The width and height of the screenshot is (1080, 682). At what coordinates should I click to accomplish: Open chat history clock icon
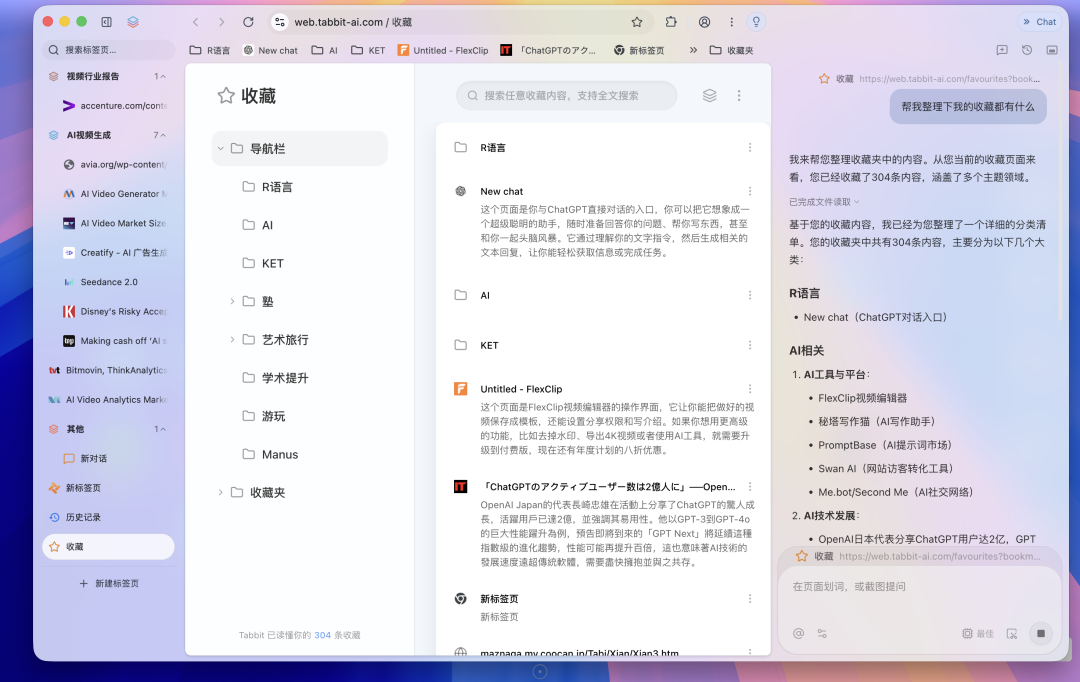[1027, 50]
